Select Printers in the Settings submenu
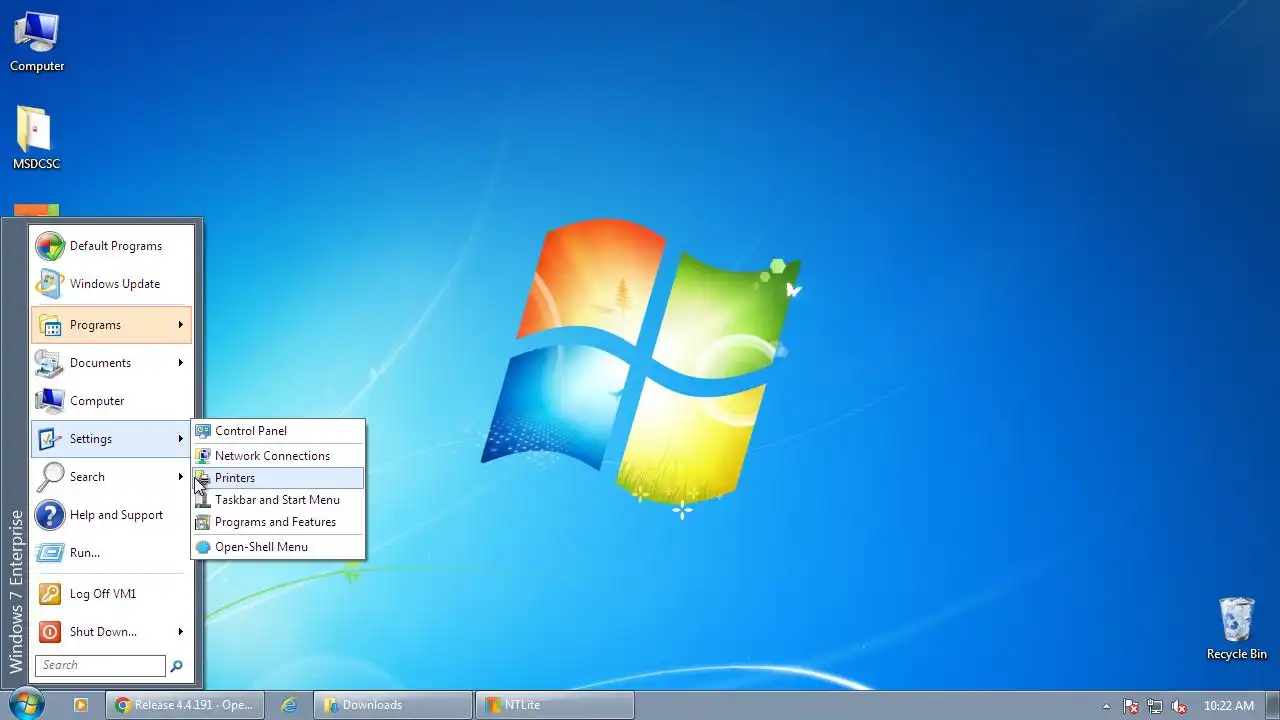 click(x=278, y=478)
